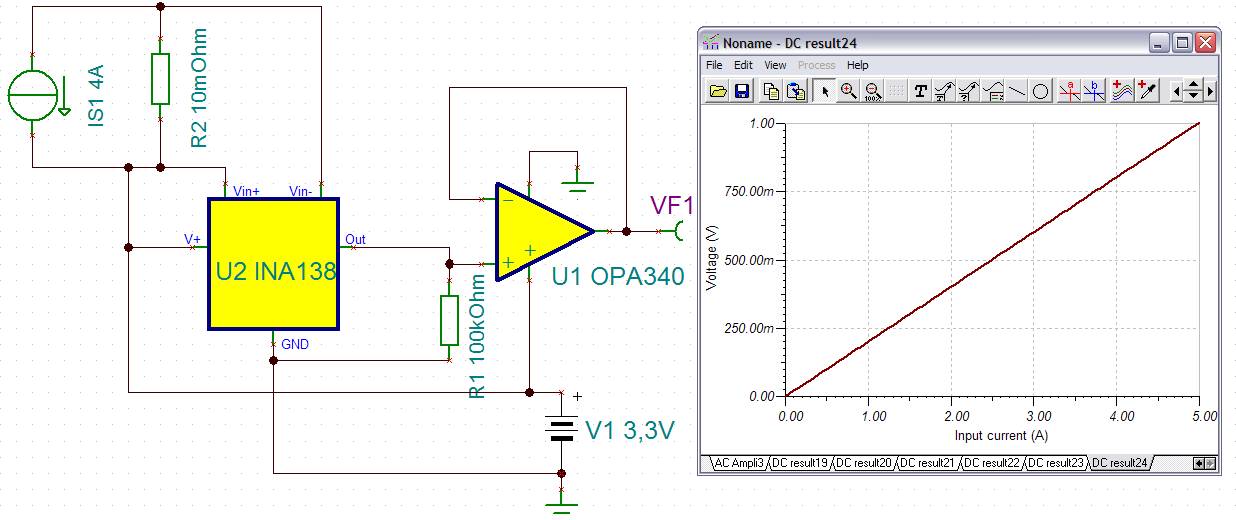
Task: Switch to the AC Ampli3 tab
Action: (x=738, y=463)
